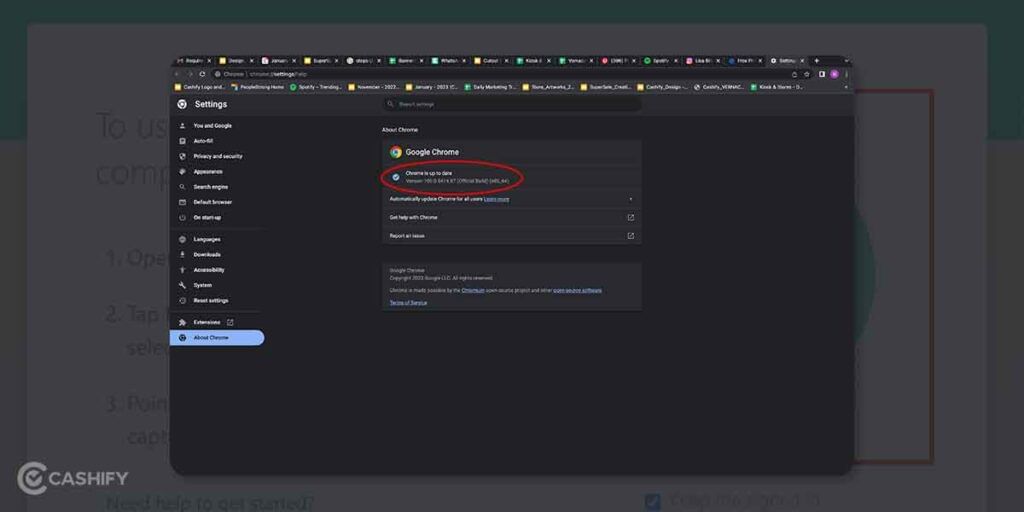Click the Chrome is up to date status

click(428, 173)
